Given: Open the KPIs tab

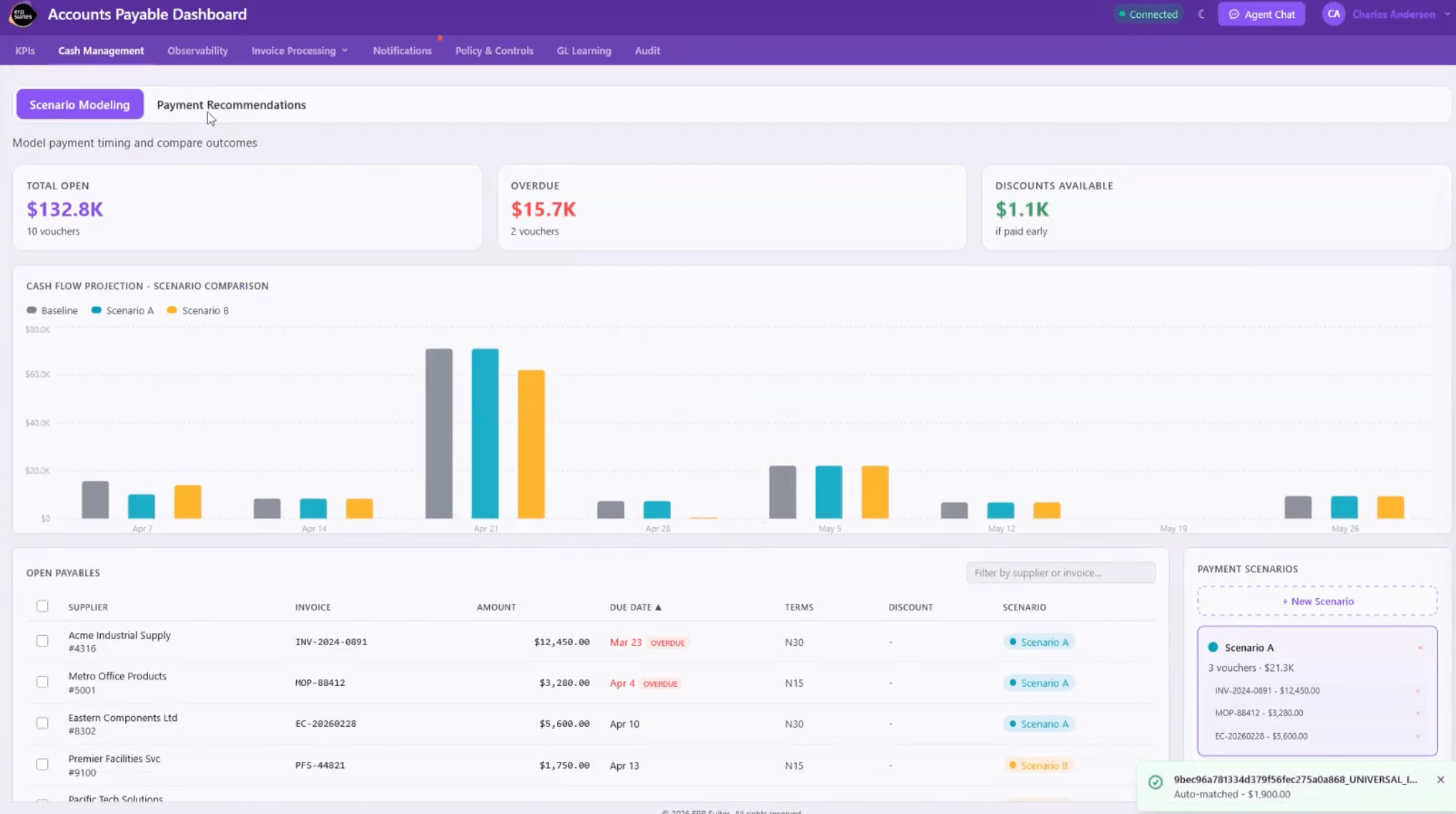Looking at the screenshot, I should pos(25,51).
